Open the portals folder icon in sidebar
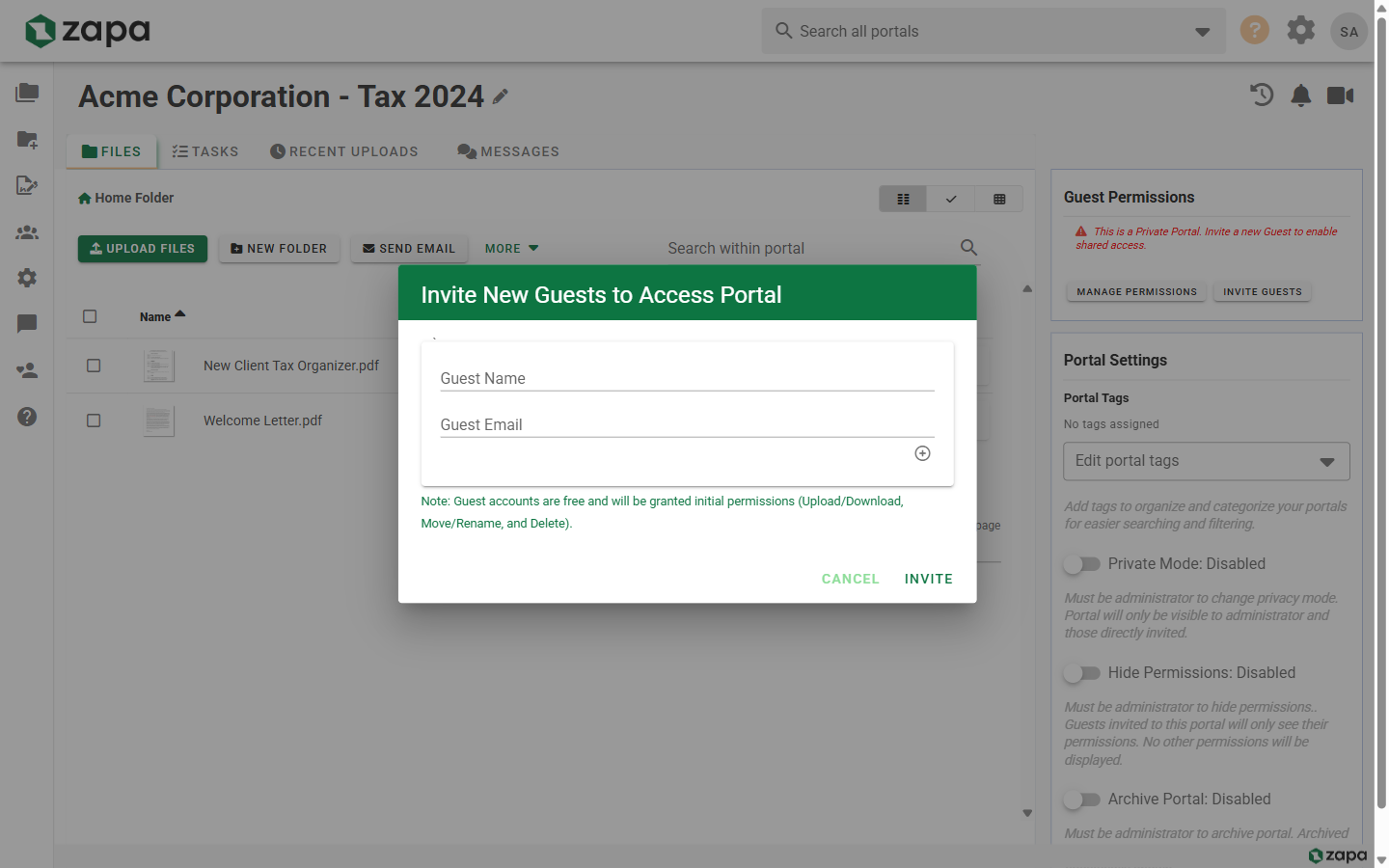1389x868 pixels. (x=27, y=93)
